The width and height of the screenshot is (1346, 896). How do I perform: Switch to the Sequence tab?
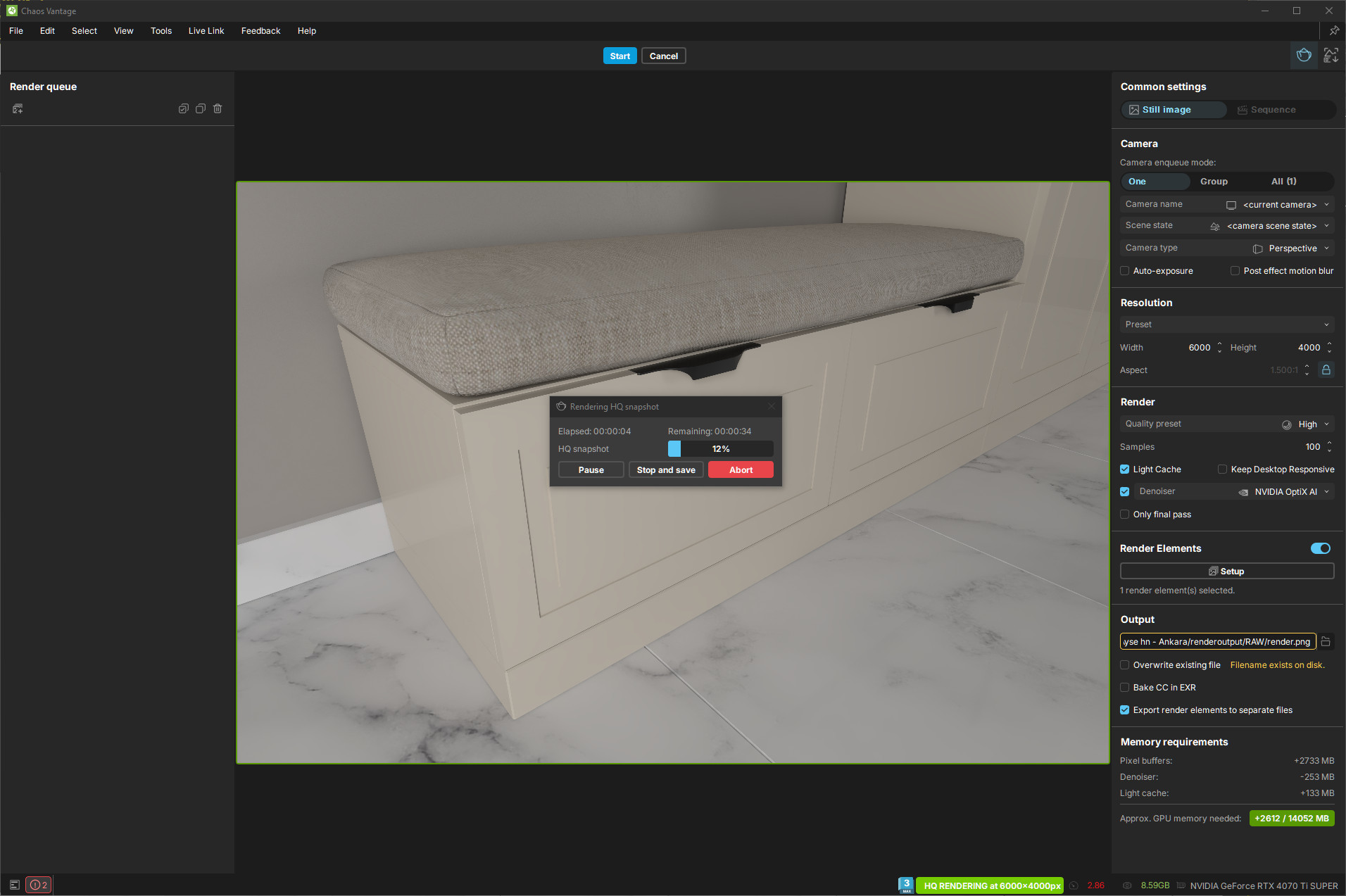pyautogui.click(x=1273, y=110)
